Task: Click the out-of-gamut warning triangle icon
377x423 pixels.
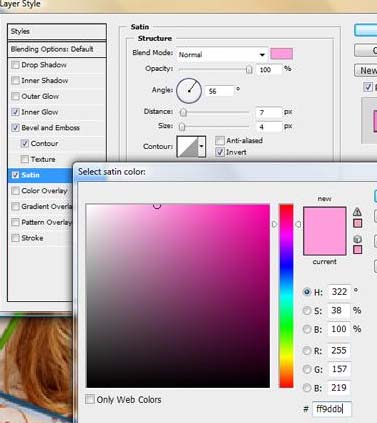Action: (357, 212)
